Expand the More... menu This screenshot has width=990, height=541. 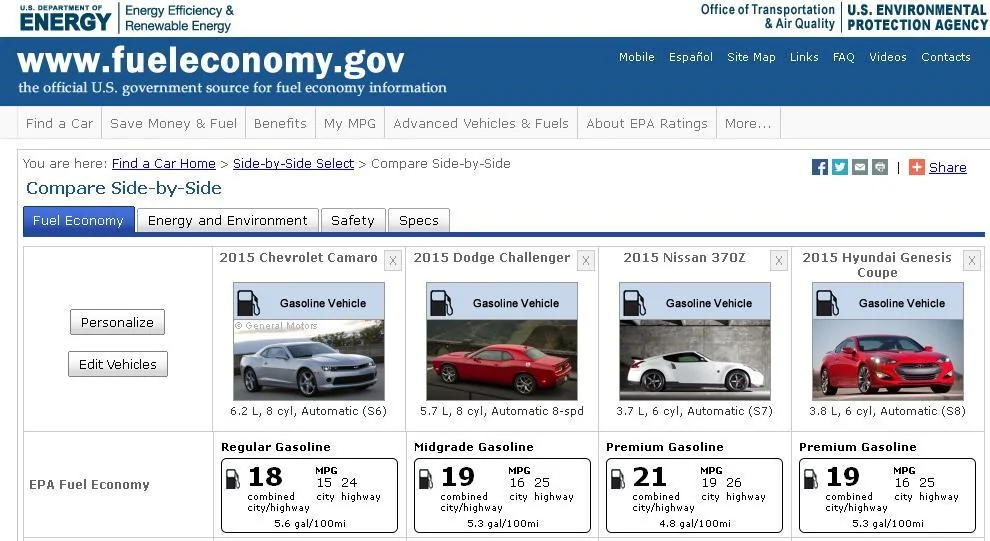748,124
